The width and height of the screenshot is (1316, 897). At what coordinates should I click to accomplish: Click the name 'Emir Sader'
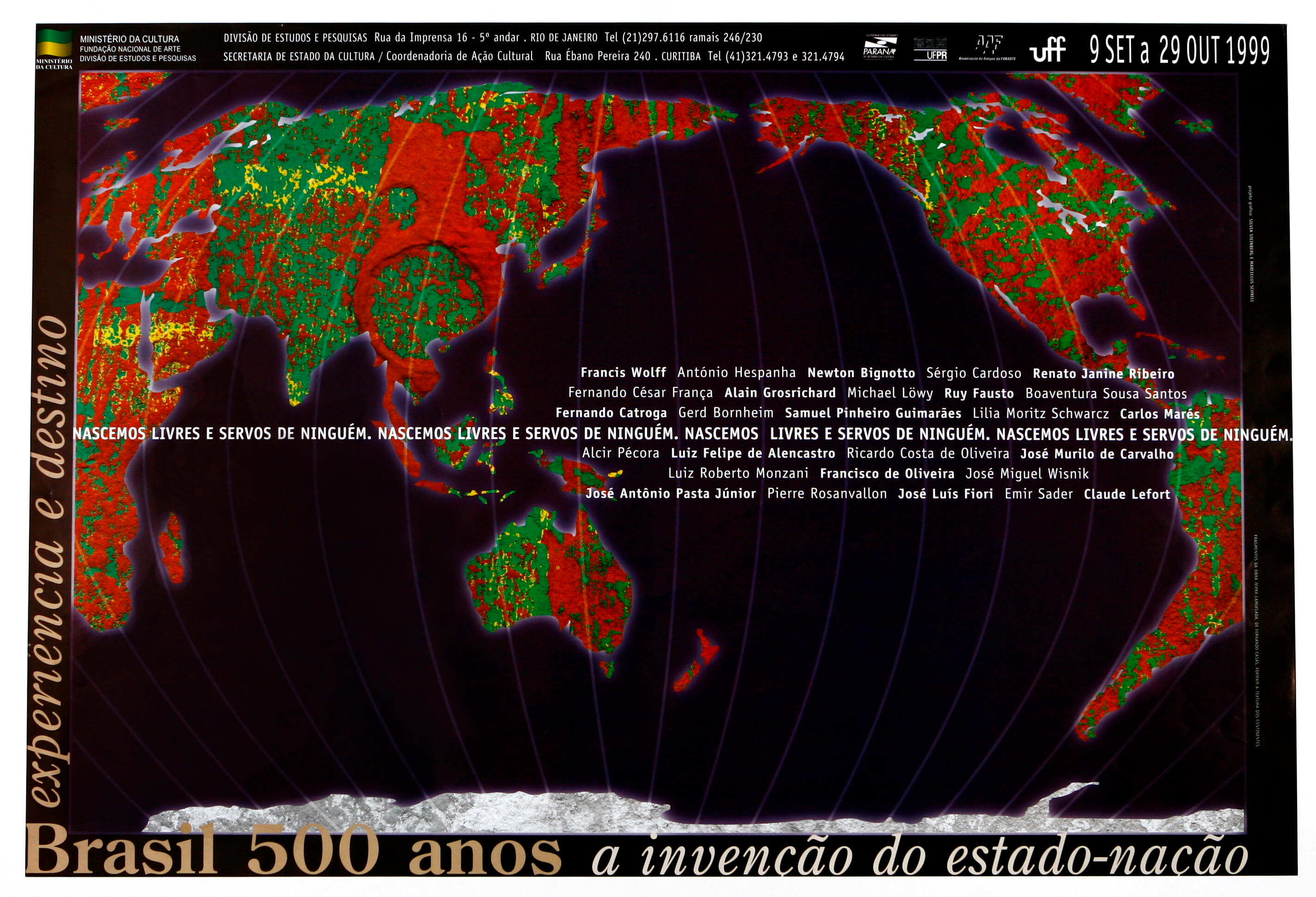point(1039,494)
